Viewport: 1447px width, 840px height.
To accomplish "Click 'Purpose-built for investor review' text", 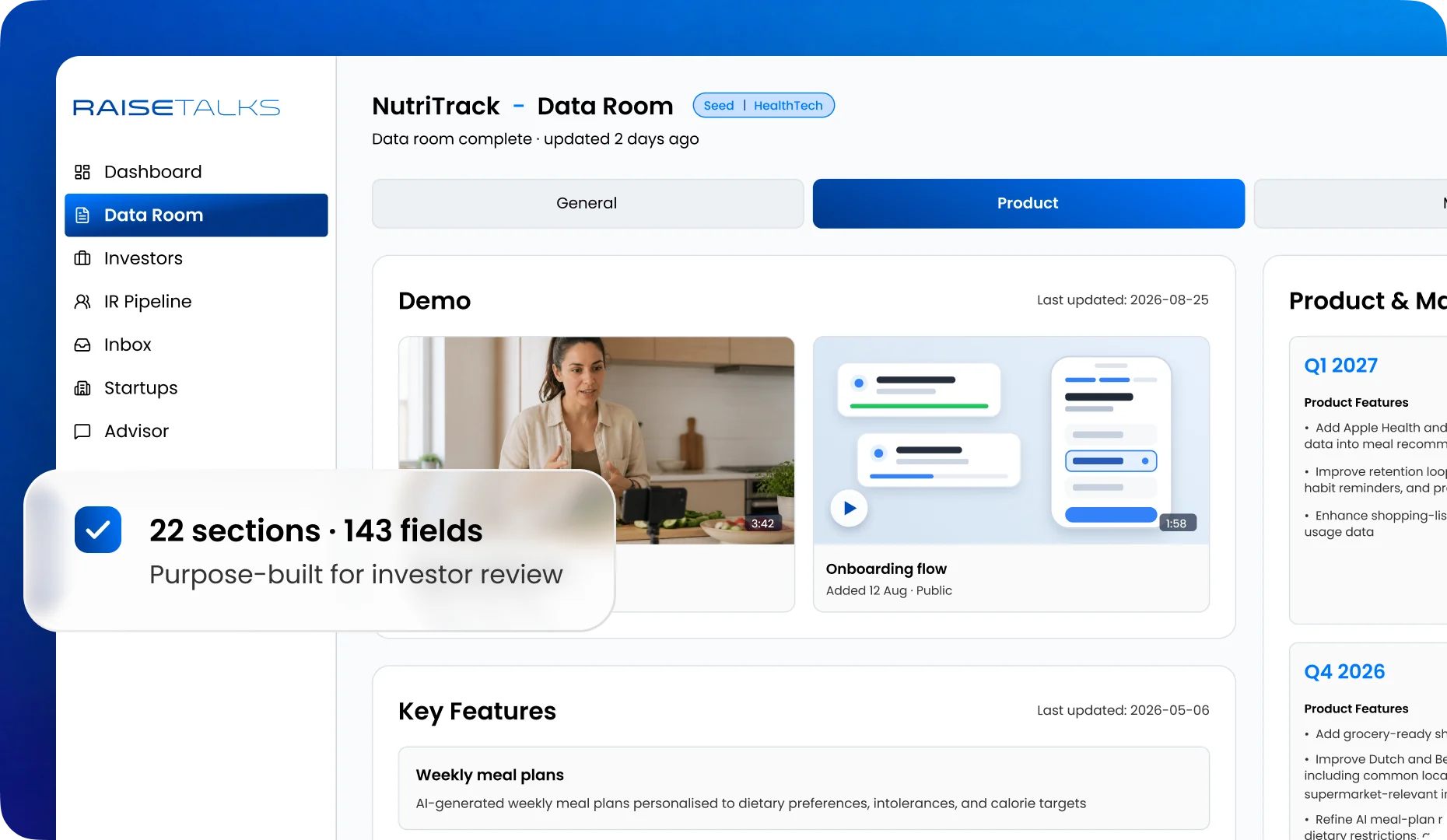I will [356, 575].
